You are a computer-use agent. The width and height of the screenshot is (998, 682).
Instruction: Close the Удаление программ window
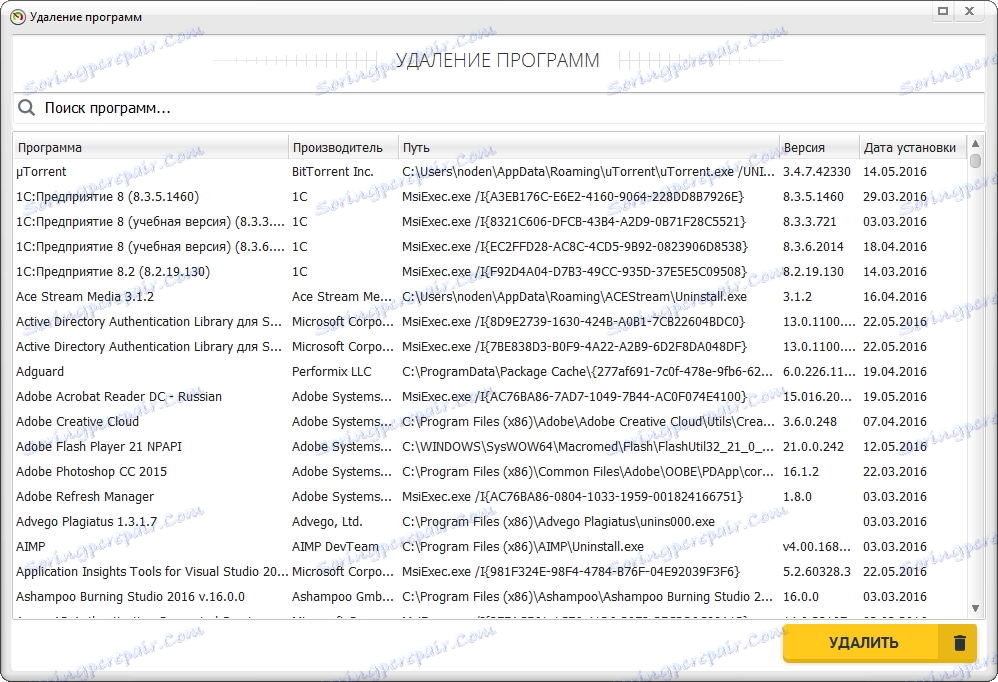click(969, 11)
